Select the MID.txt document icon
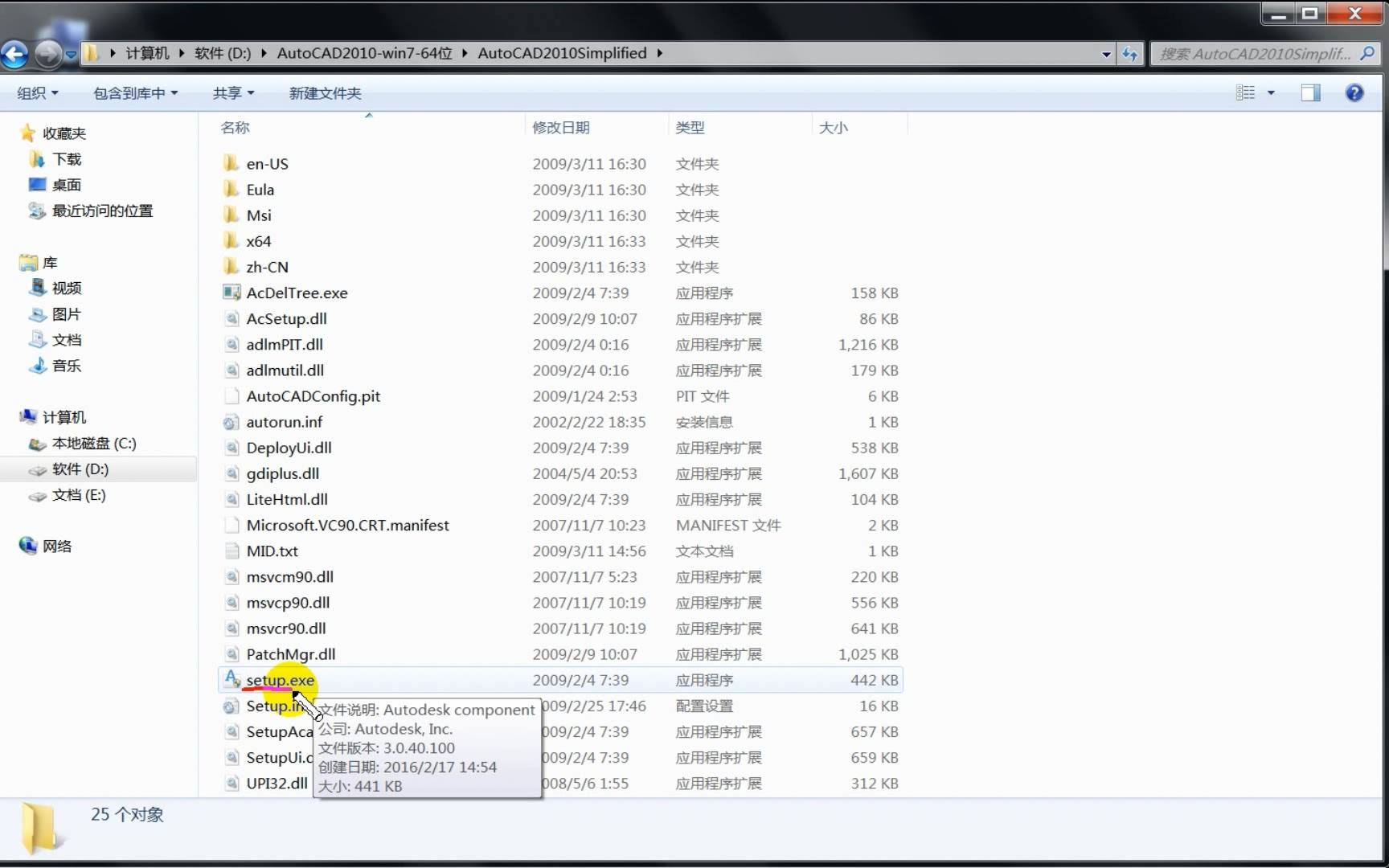This screenshot has width=1389, height=868. [231, 551]
